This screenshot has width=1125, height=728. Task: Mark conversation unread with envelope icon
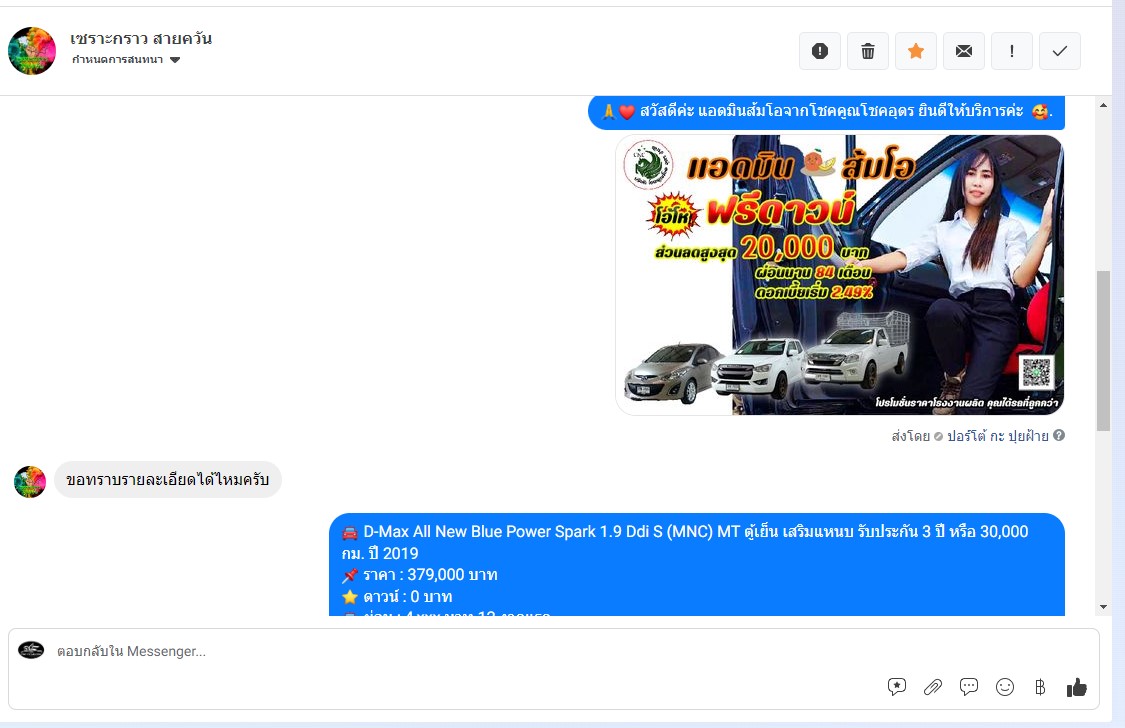click(x=964, y=51)
